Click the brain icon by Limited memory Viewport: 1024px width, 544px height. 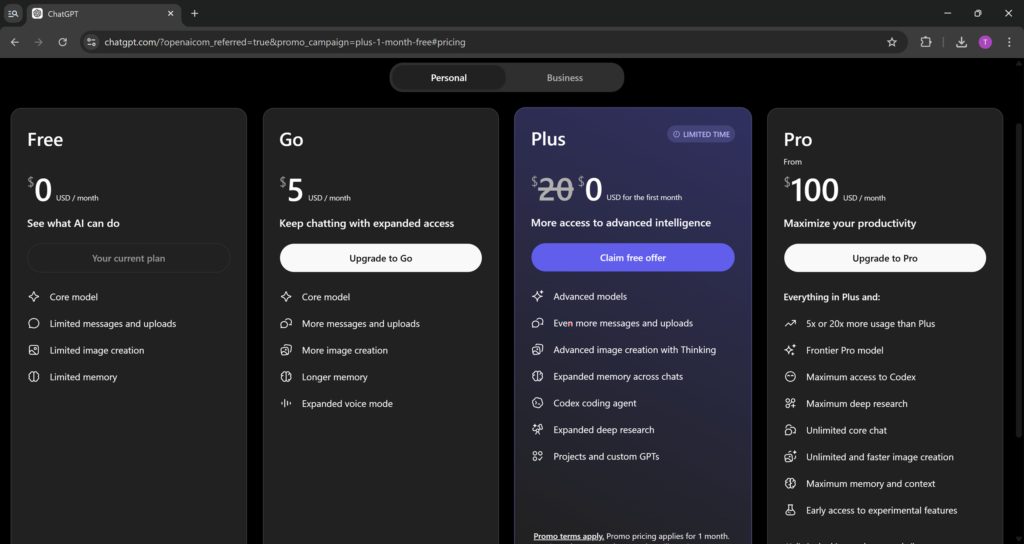point(34,377)
